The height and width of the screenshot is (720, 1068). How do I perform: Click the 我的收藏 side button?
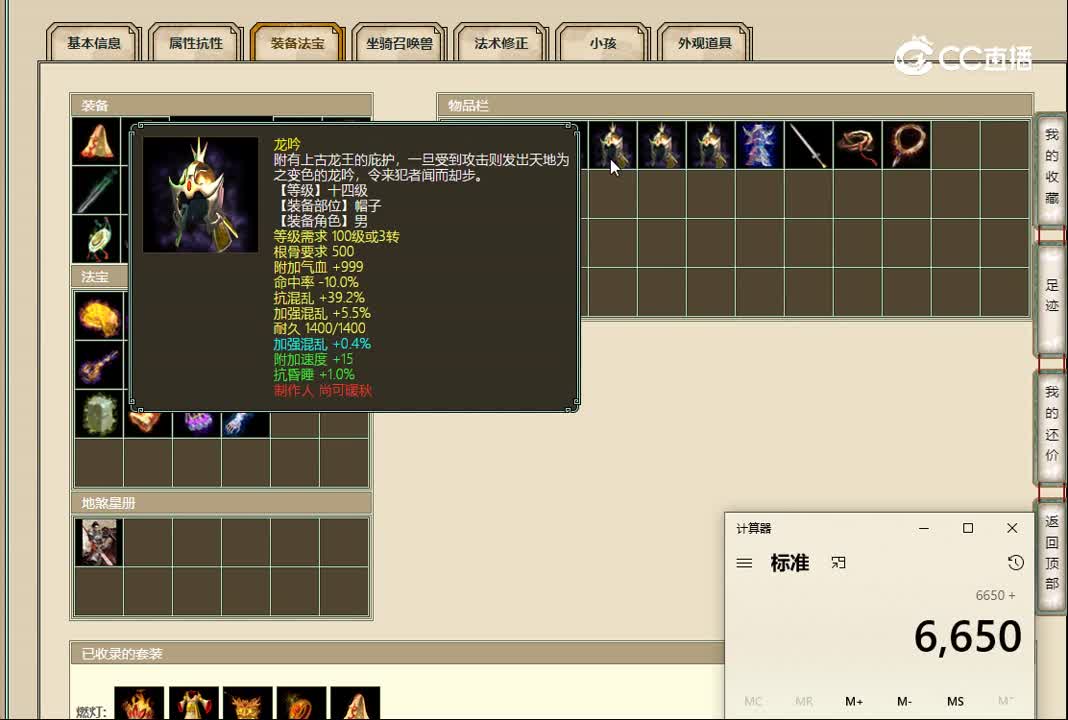tap(1051, 168)
